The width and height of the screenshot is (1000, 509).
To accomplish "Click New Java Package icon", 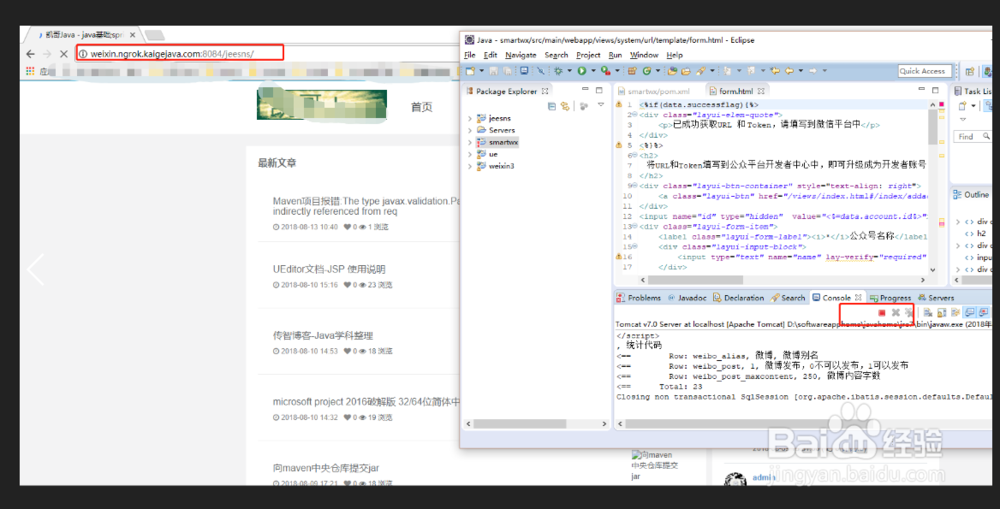I will point(632,71).
